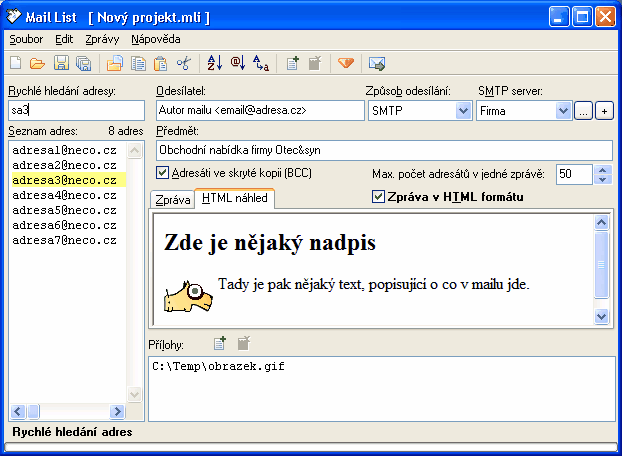The height and width of the screenshot is (456, 622).
Task: Send mail with envelope arrow icon
Action: point(376,63)
